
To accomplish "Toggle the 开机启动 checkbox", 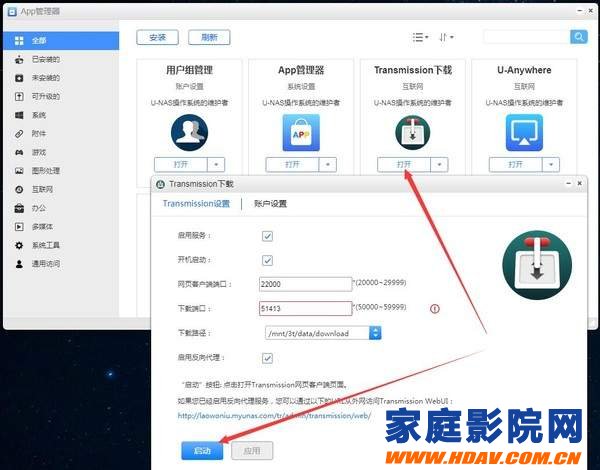I will tap(267, 261).
